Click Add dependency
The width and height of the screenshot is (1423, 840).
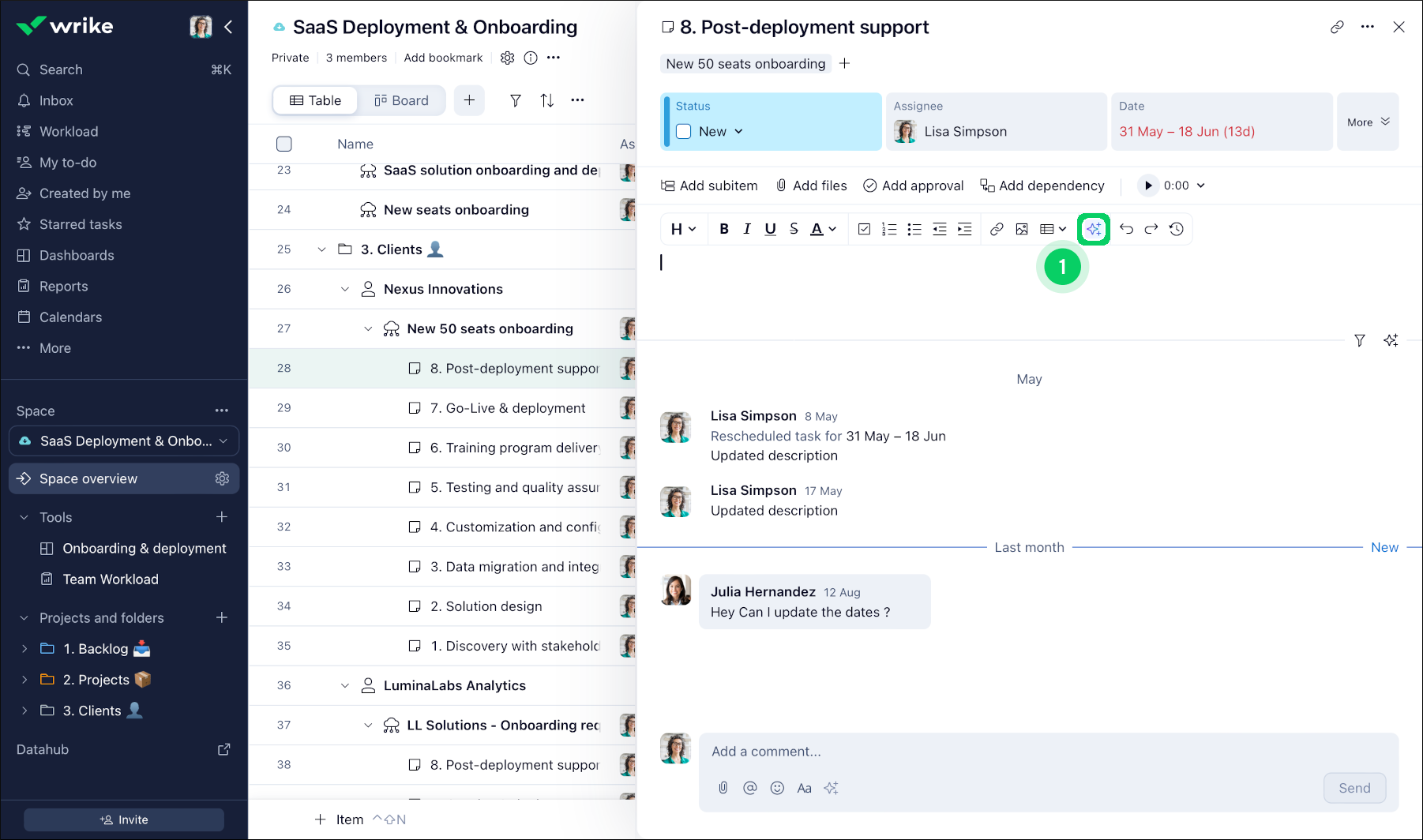click(1042, 186)
